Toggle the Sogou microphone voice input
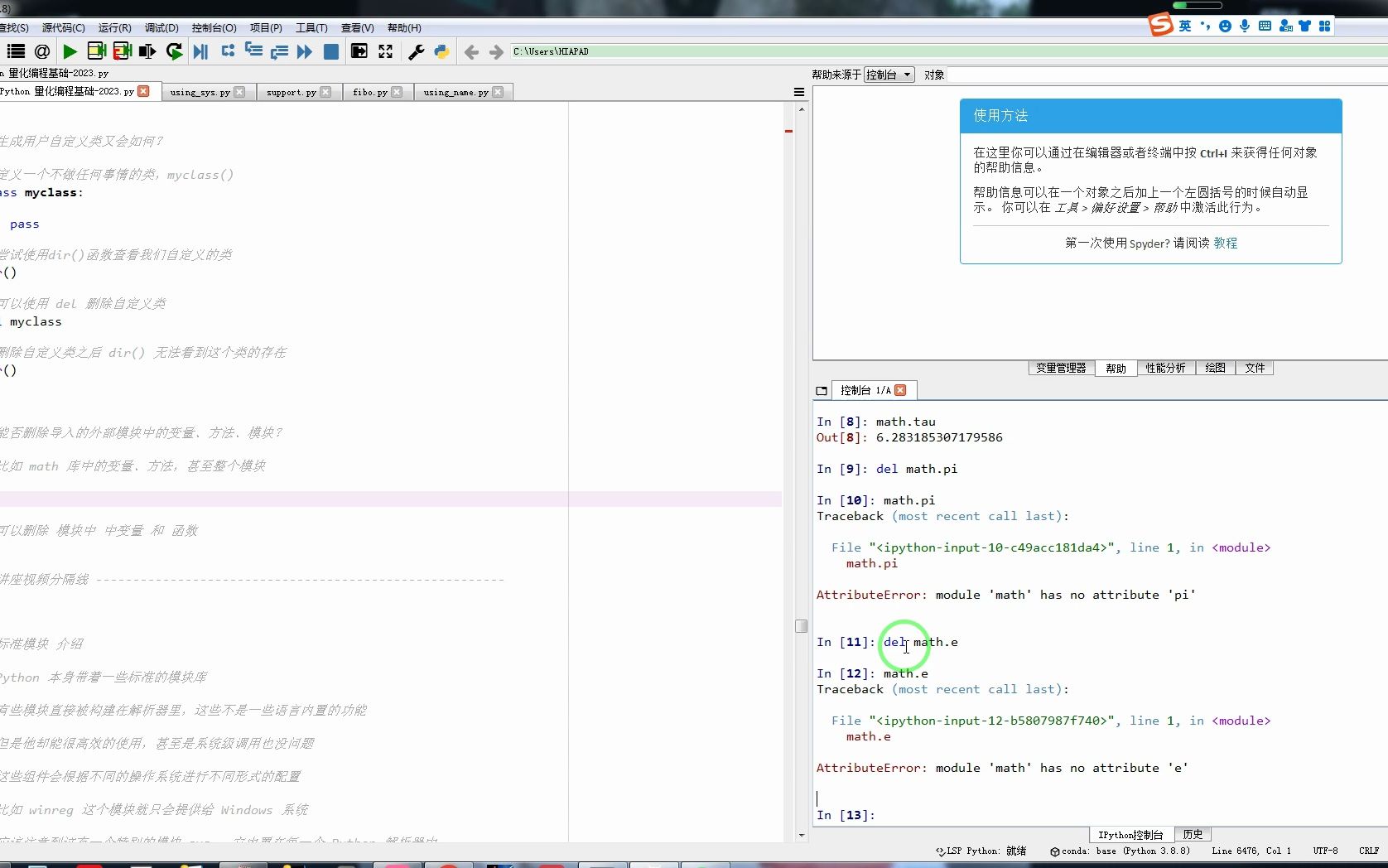The height and width of the screenshot is (868, 1388). coord(1245,26)
